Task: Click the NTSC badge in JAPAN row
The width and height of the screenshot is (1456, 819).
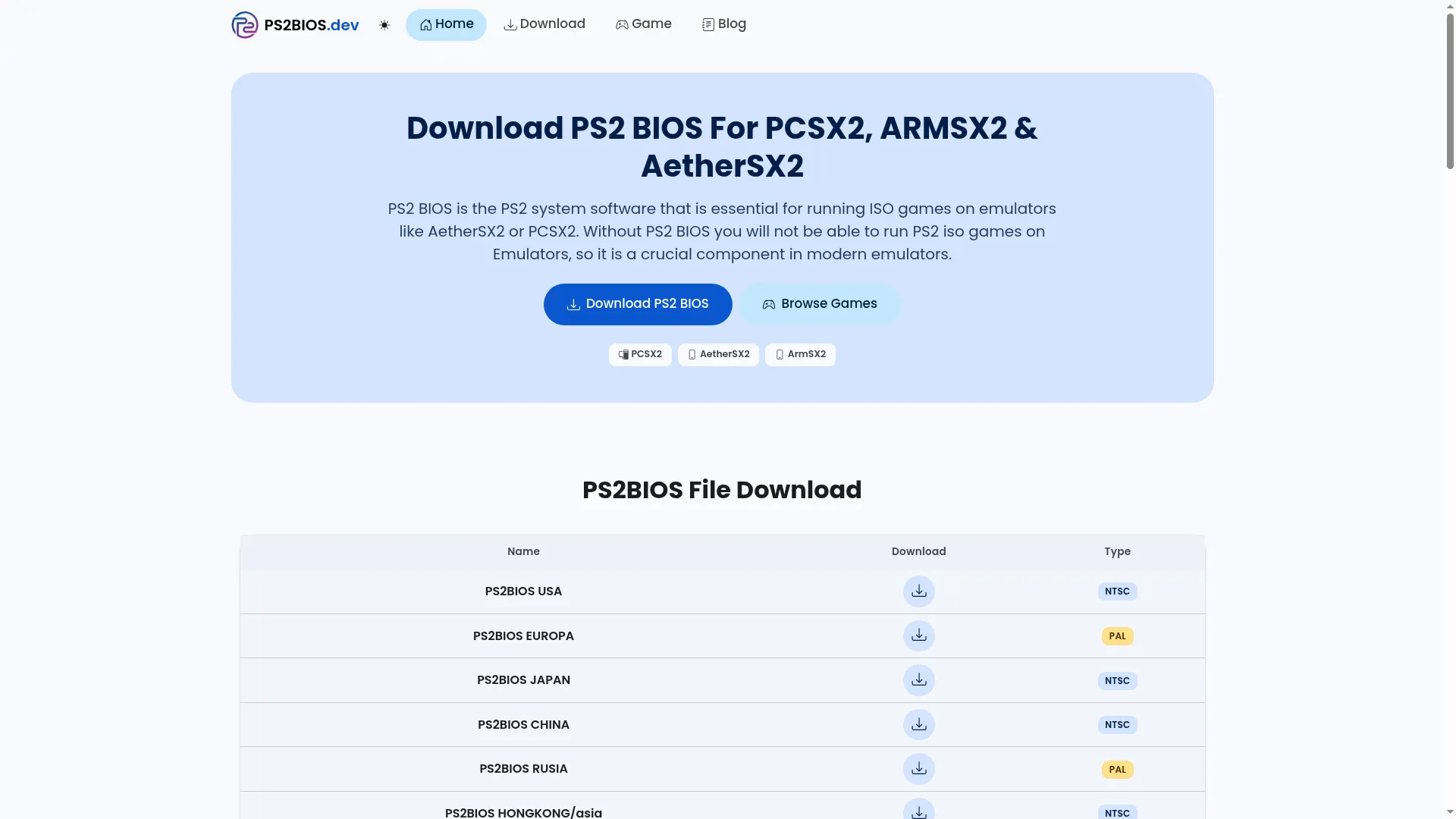Action: 1117,681
